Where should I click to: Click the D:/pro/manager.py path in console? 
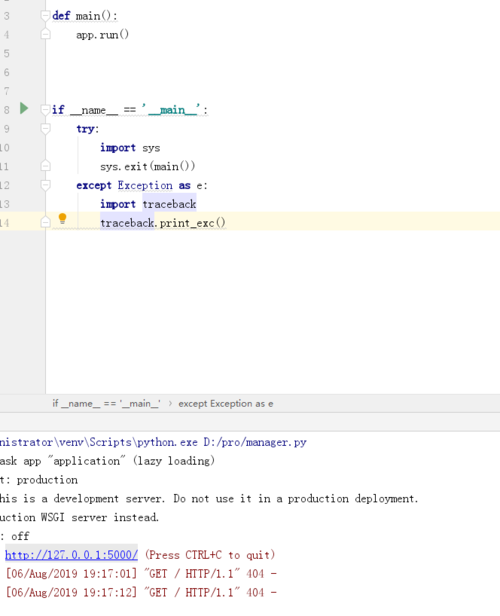coord(255,442)
